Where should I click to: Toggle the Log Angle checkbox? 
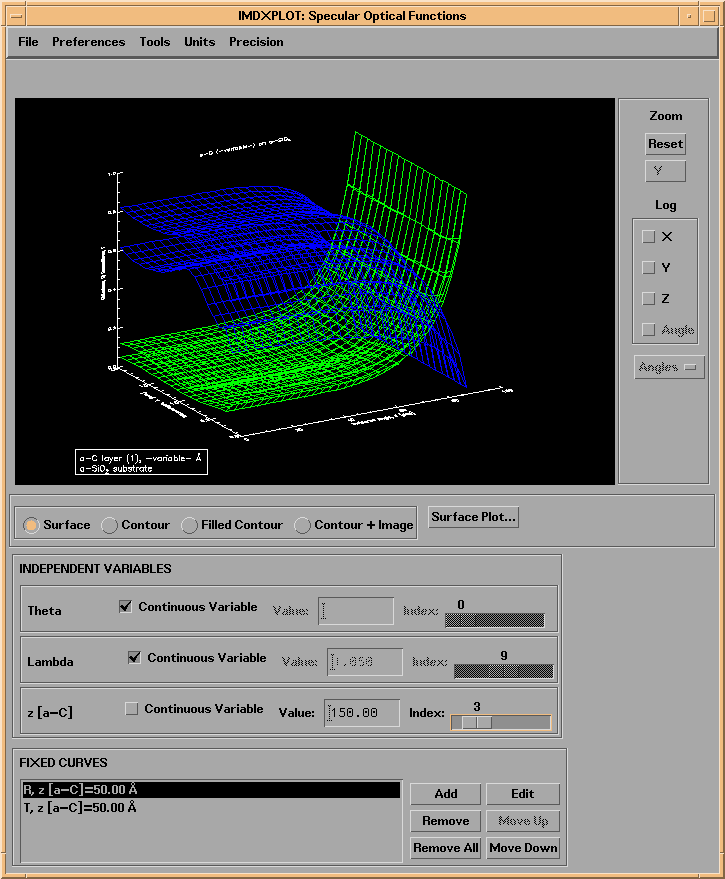(x=649, y=330)
